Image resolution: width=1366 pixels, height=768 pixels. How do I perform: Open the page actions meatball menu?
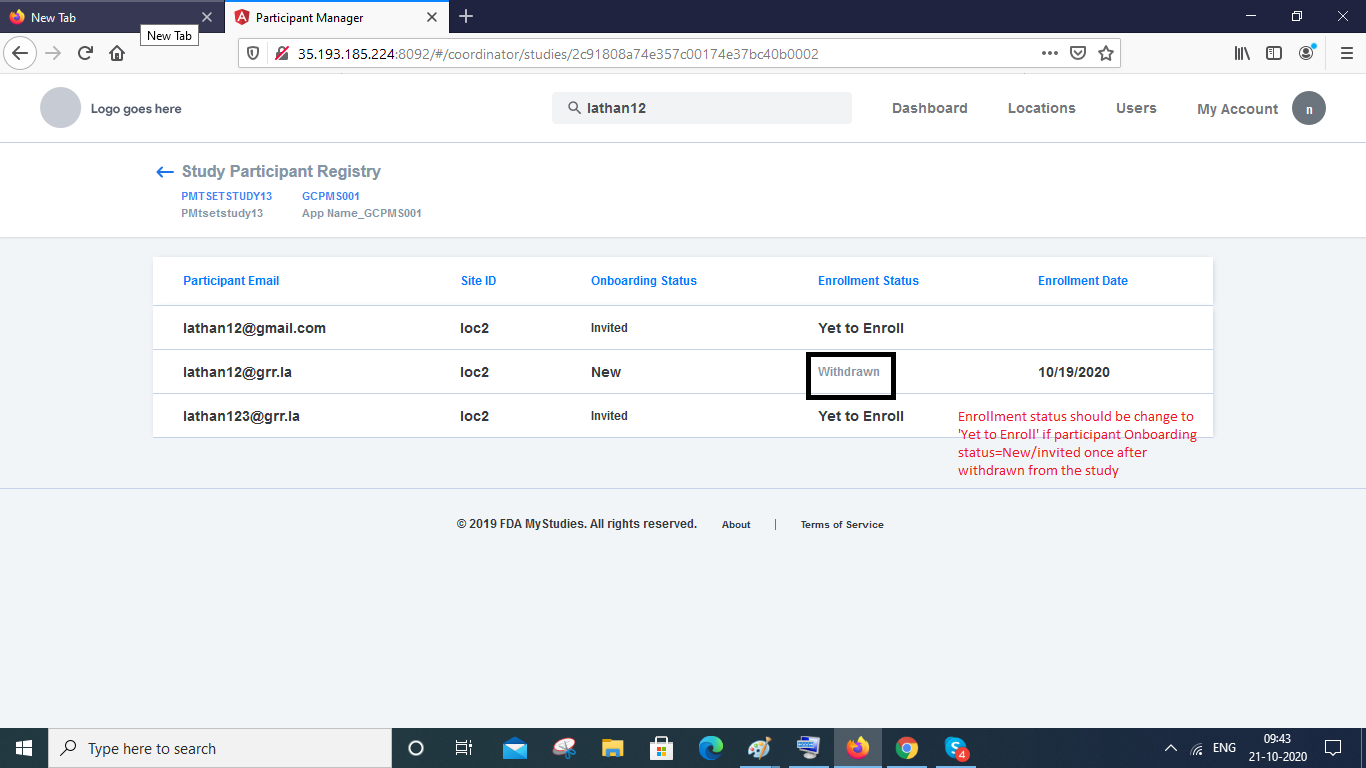pyautogui.click(x=1049, y=53)
